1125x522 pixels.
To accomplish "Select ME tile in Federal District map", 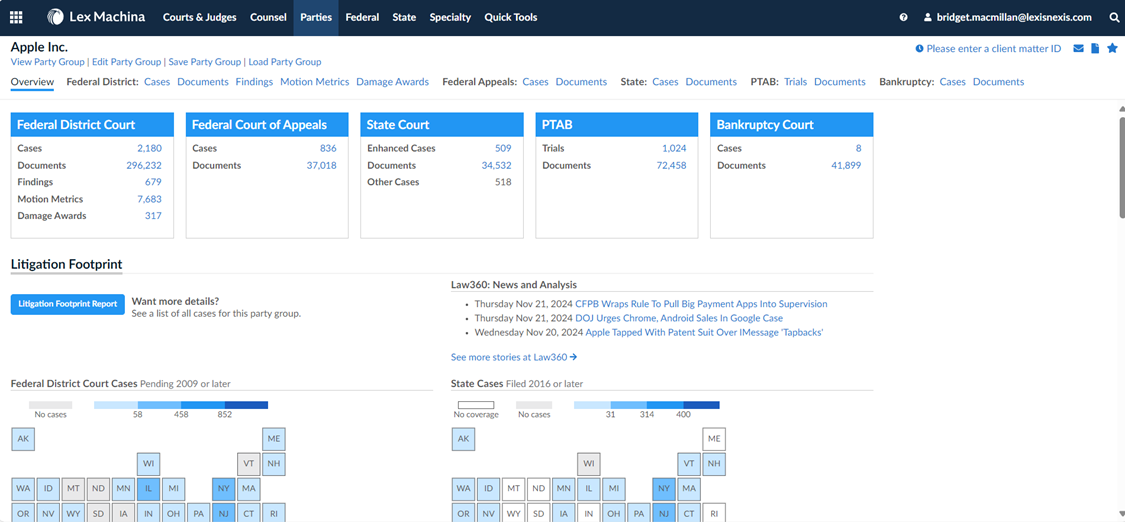I will pyautogui.click(x=273, y=439).
